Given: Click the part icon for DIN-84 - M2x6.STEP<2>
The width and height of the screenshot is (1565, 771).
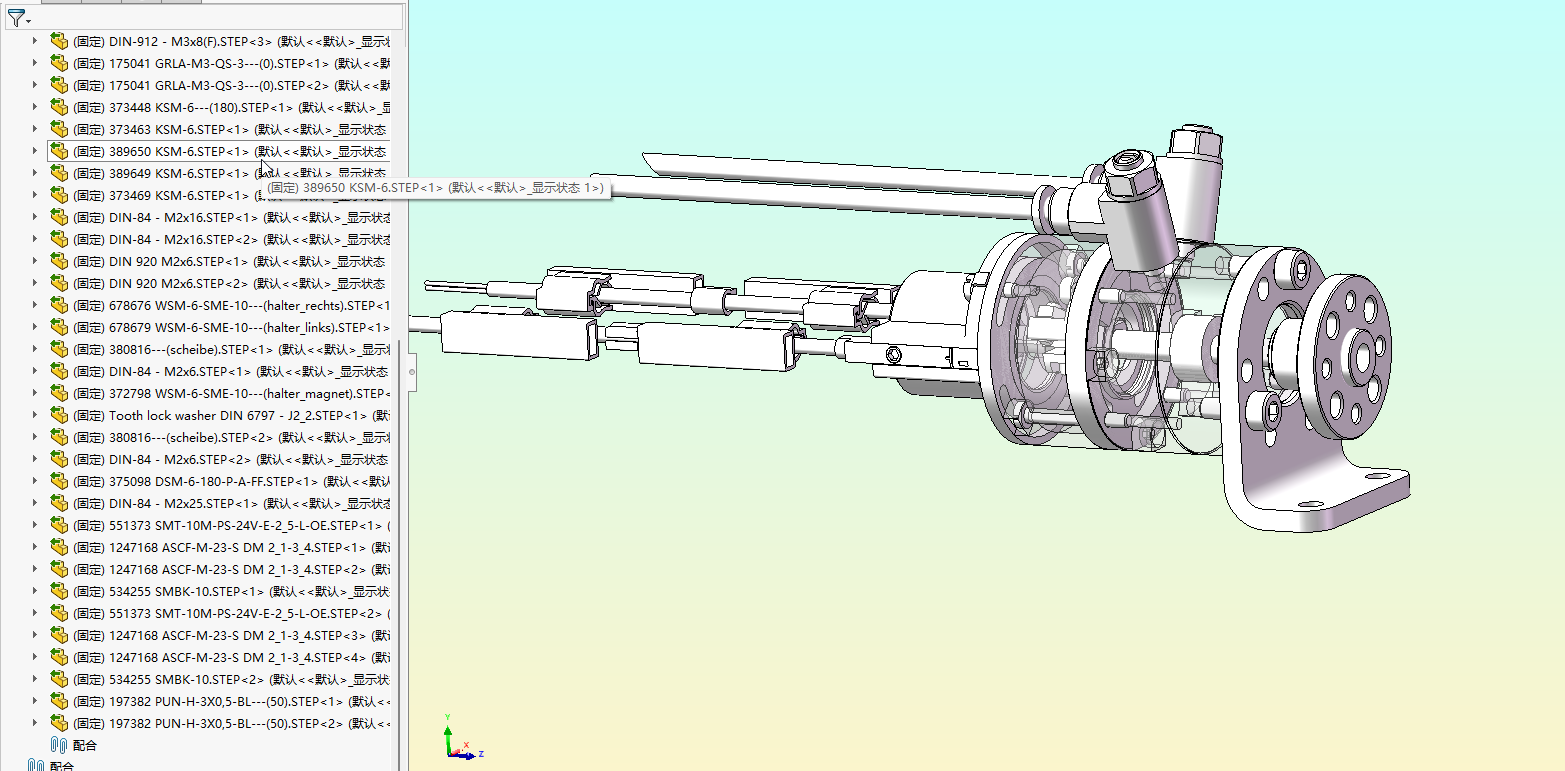Looking at the screenshot, I should [59, 459].
